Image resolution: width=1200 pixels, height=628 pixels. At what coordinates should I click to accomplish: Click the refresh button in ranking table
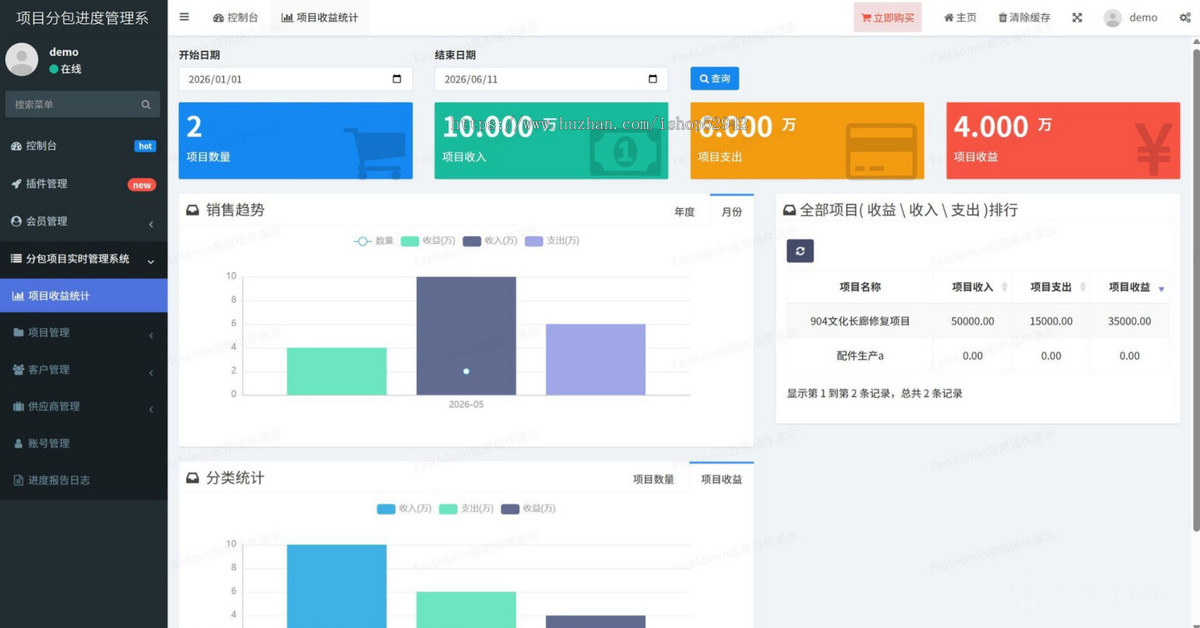(x=800, y=251)
